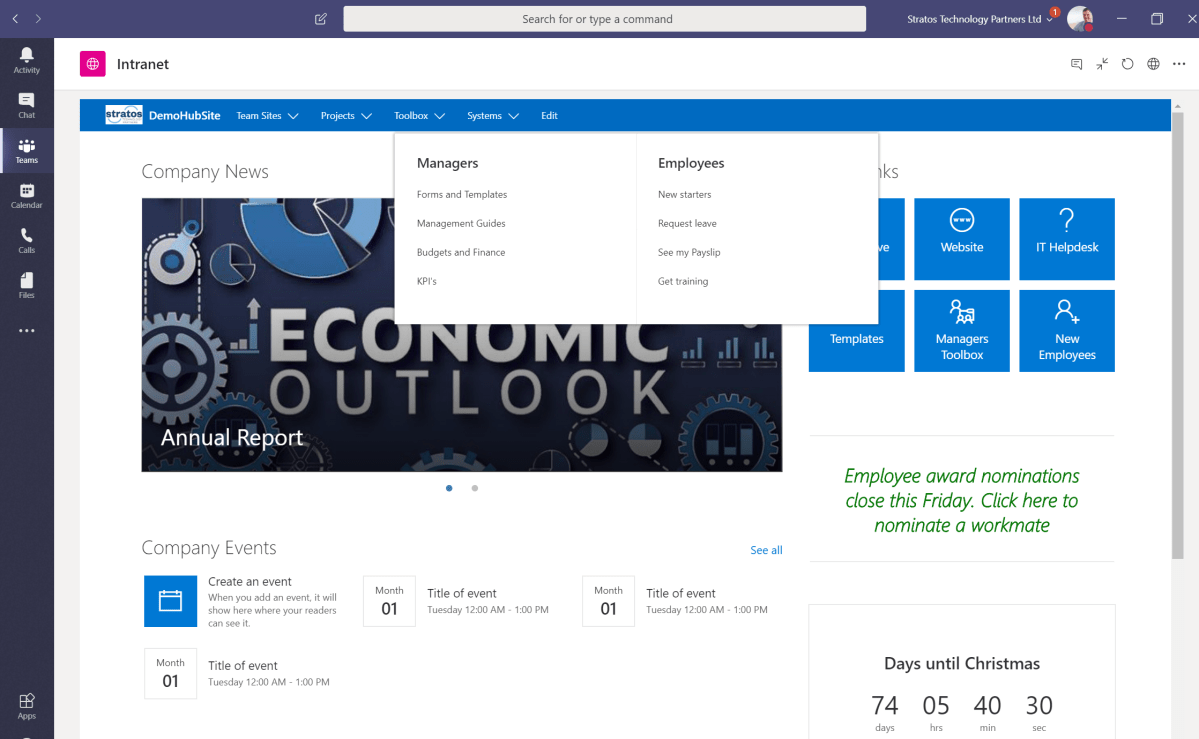Refresh the Intranet tab
Screen dimensions: 1199x739
1127,63
